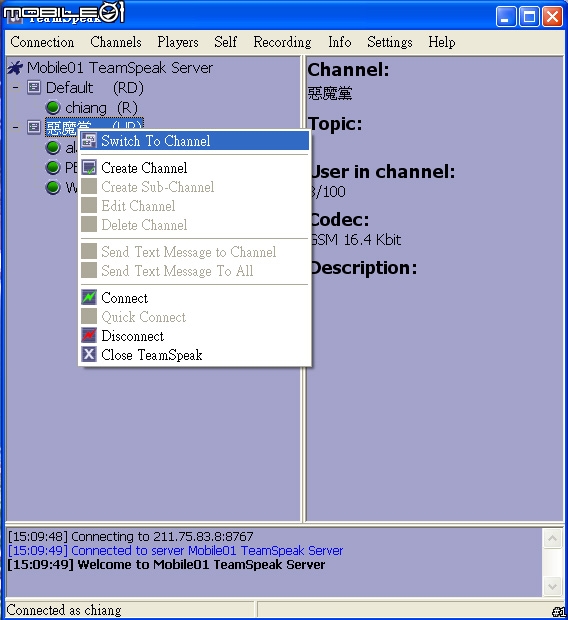Open the Help menu

[x=441, y=42]
